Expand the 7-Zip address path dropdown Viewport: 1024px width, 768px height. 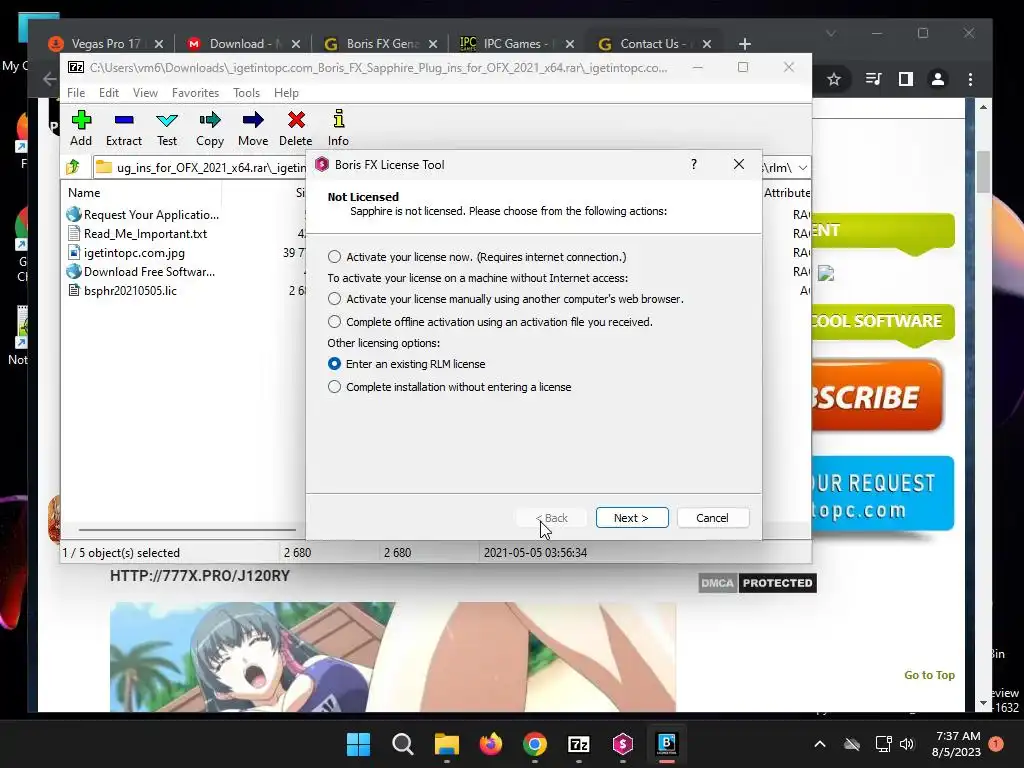pos(803,168)
